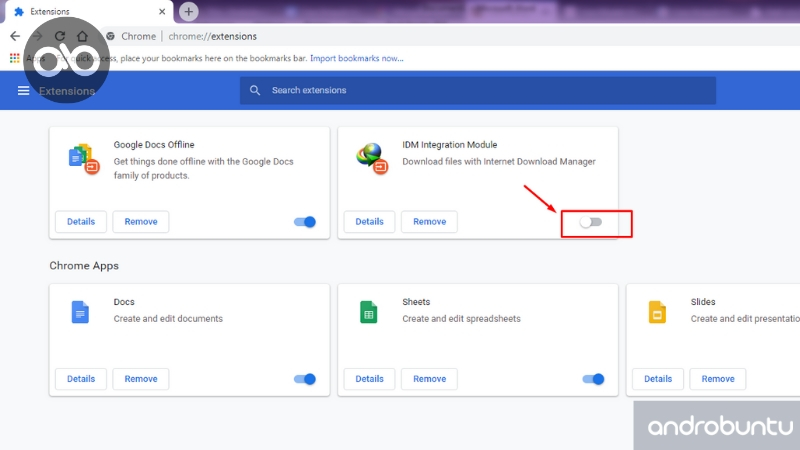Click the search magnifier icon
The width and height of the screenshot is (800, 450).
(256, 91)
